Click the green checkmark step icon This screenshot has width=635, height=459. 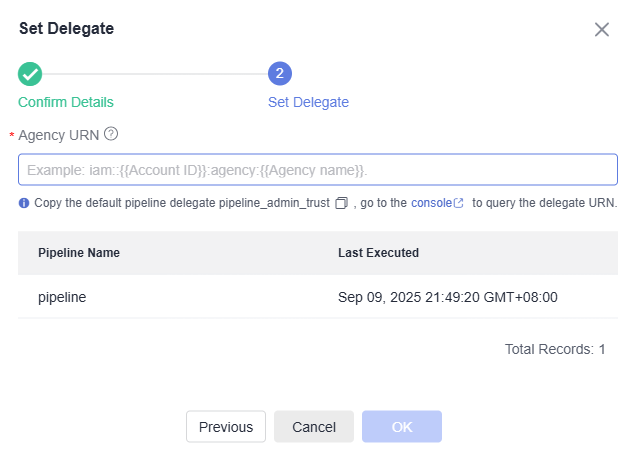click(30, 73)
